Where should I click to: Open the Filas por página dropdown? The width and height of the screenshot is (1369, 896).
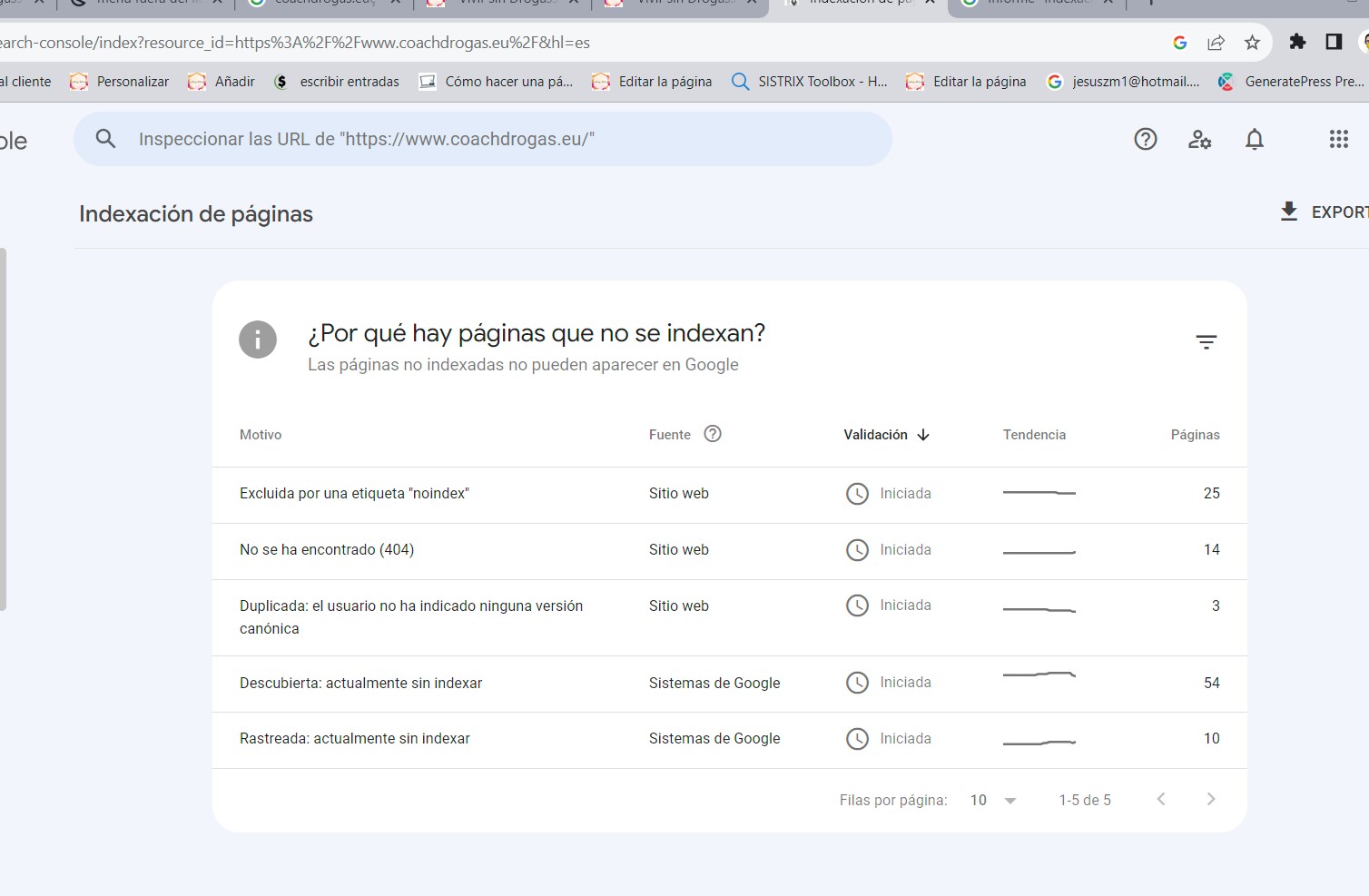[993, 800]
